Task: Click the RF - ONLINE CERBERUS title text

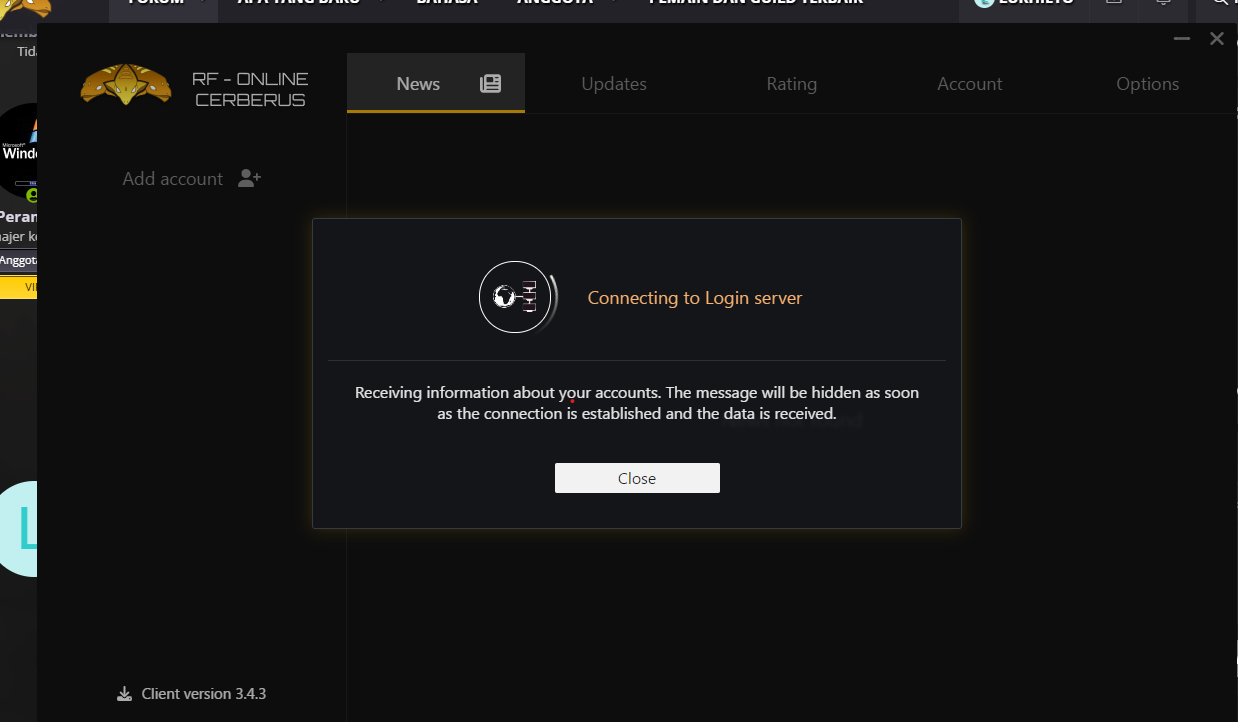Action: [250, 89]
